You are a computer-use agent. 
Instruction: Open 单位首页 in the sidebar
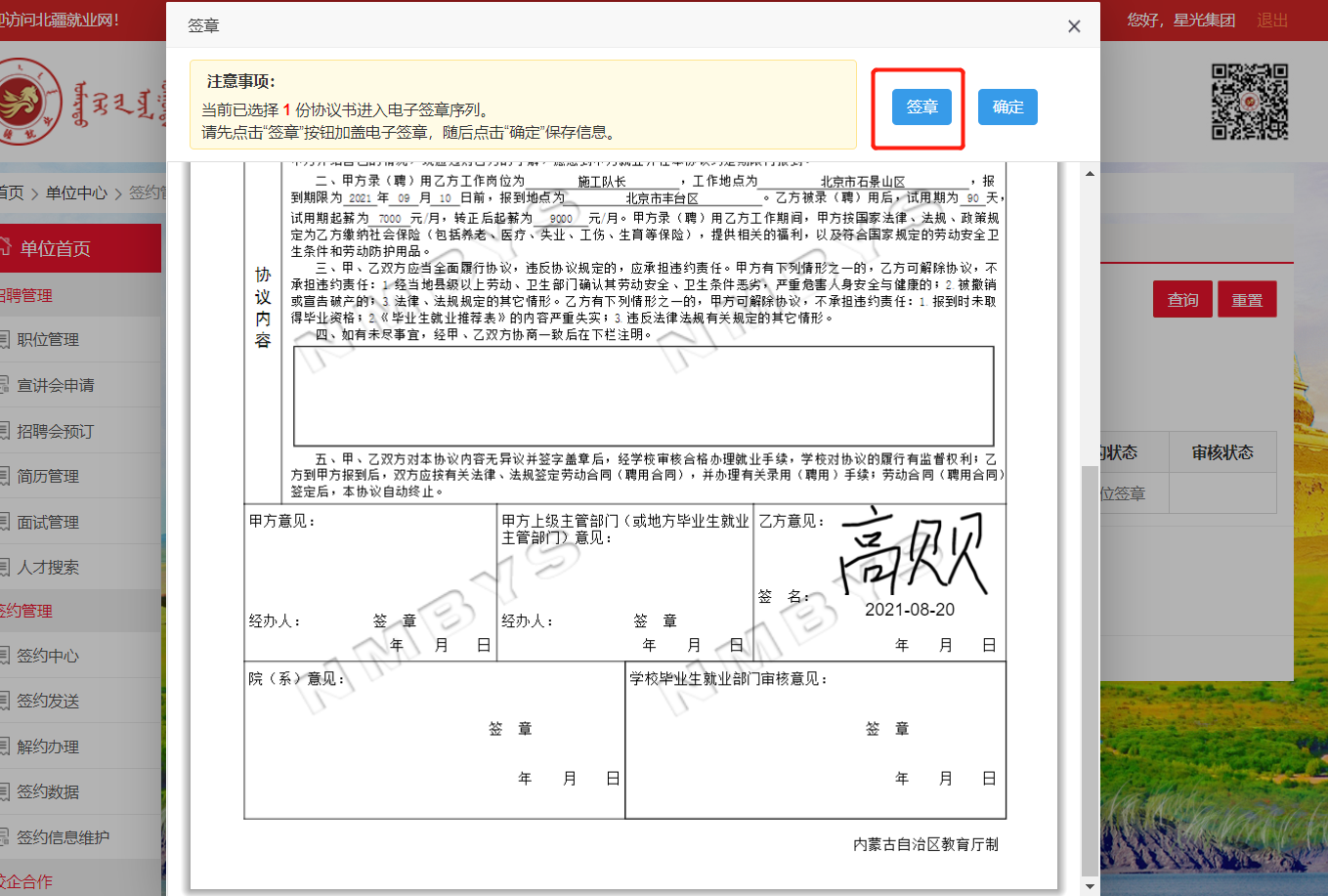56,248
